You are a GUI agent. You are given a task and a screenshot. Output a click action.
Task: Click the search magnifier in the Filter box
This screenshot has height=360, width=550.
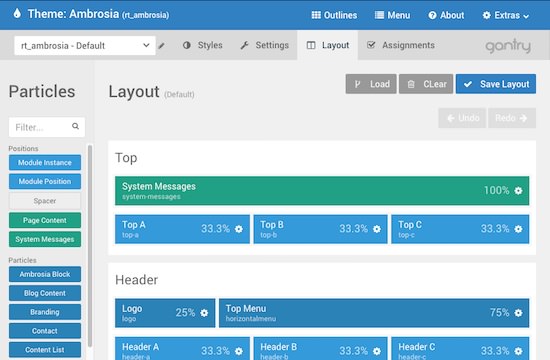click(75, 126)
